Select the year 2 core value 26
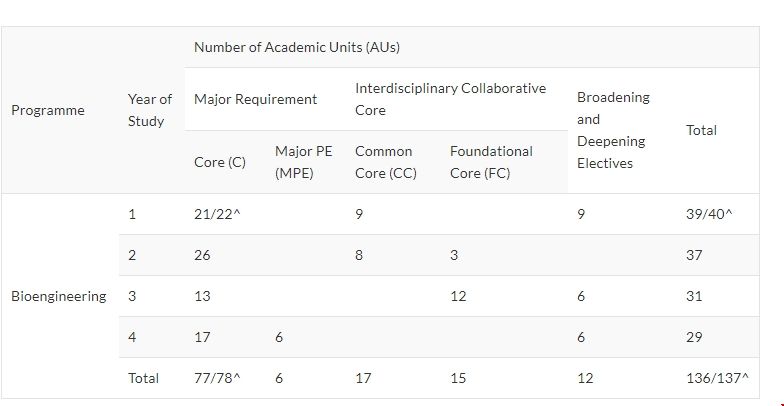Screen dimensions: 784x406 pyautogui.click(x=202, y=255)
